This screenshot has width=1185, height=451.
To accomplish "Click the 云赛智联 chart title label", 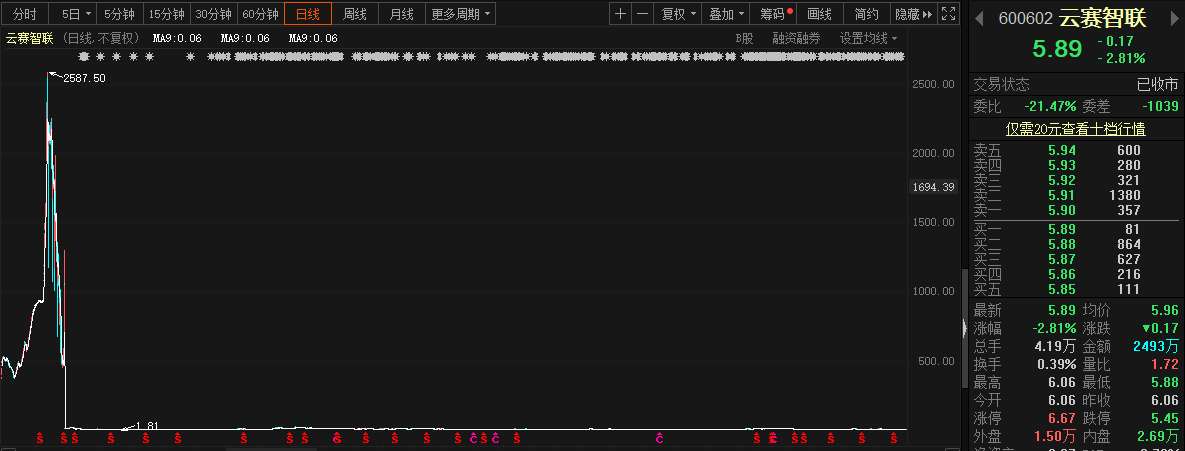I will tap(29, 39).
